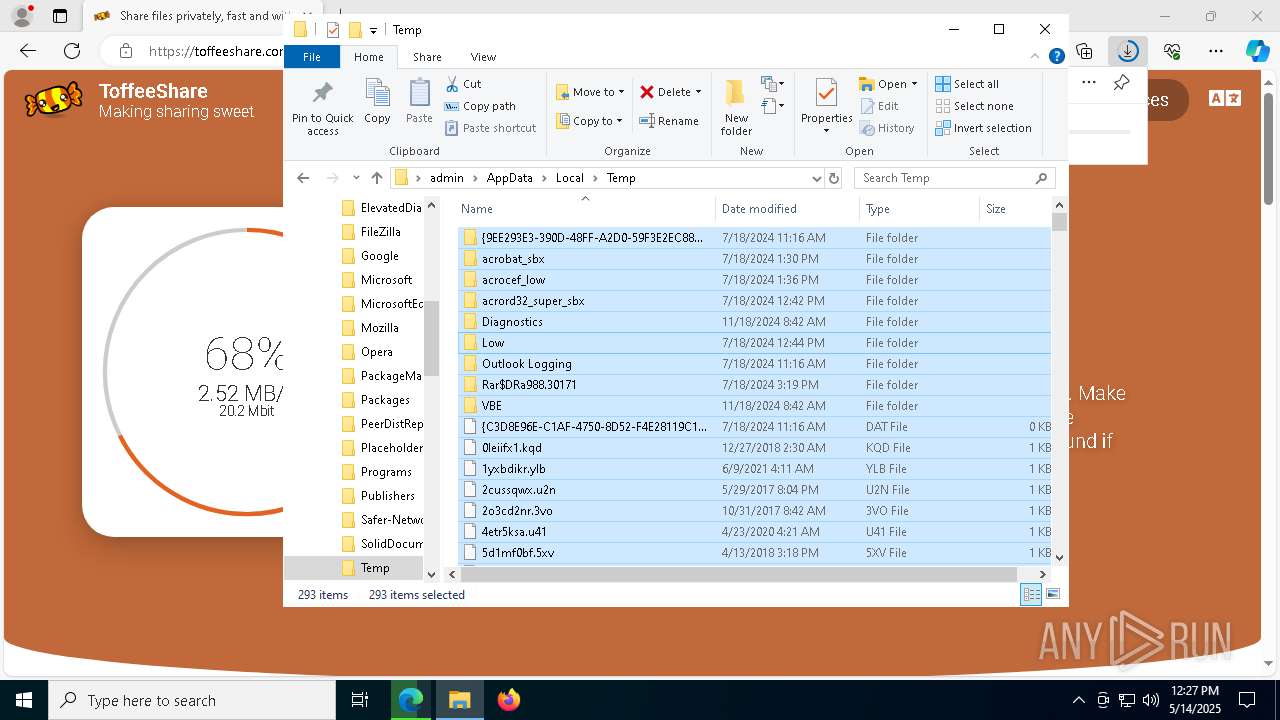This screenshot has width=1280, height=720.
Task: Sort by Date modified column
Action: click(x=787, y=209)
